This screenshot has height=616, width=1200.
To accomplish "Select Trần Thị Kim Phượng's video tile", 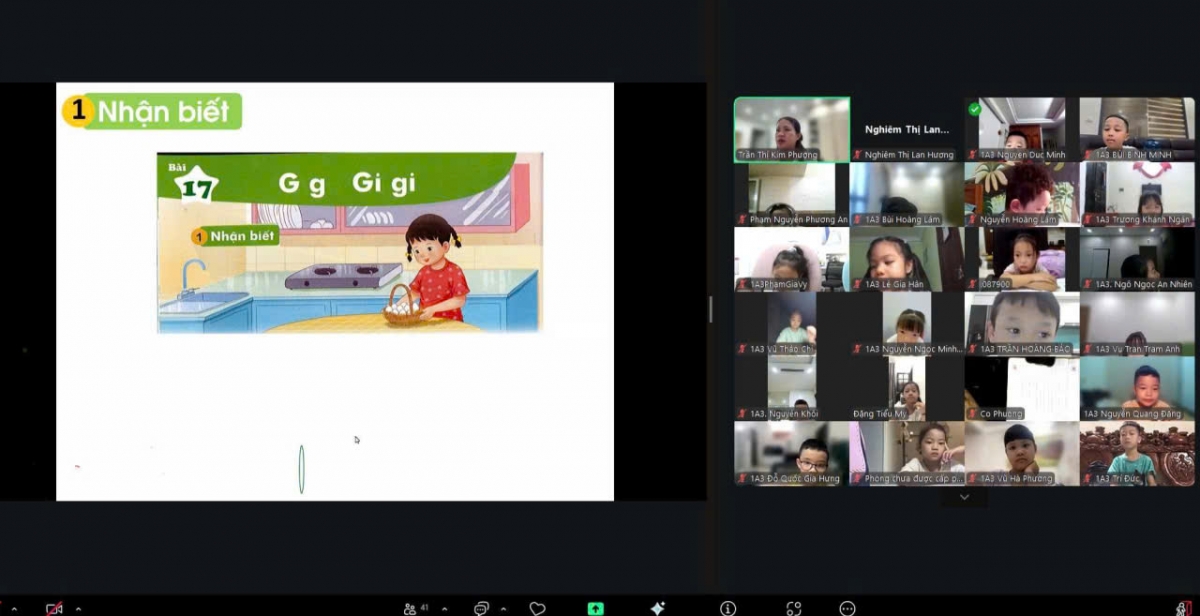I will [792, 128].
